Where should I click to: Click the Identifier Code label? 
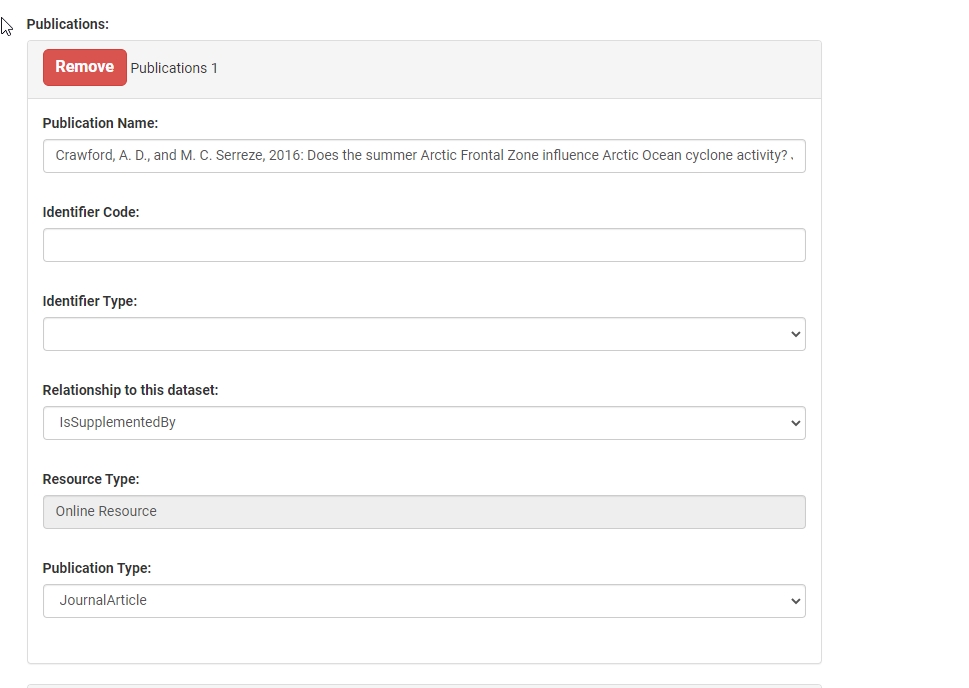pyautogui.click(x=91, y=212)
